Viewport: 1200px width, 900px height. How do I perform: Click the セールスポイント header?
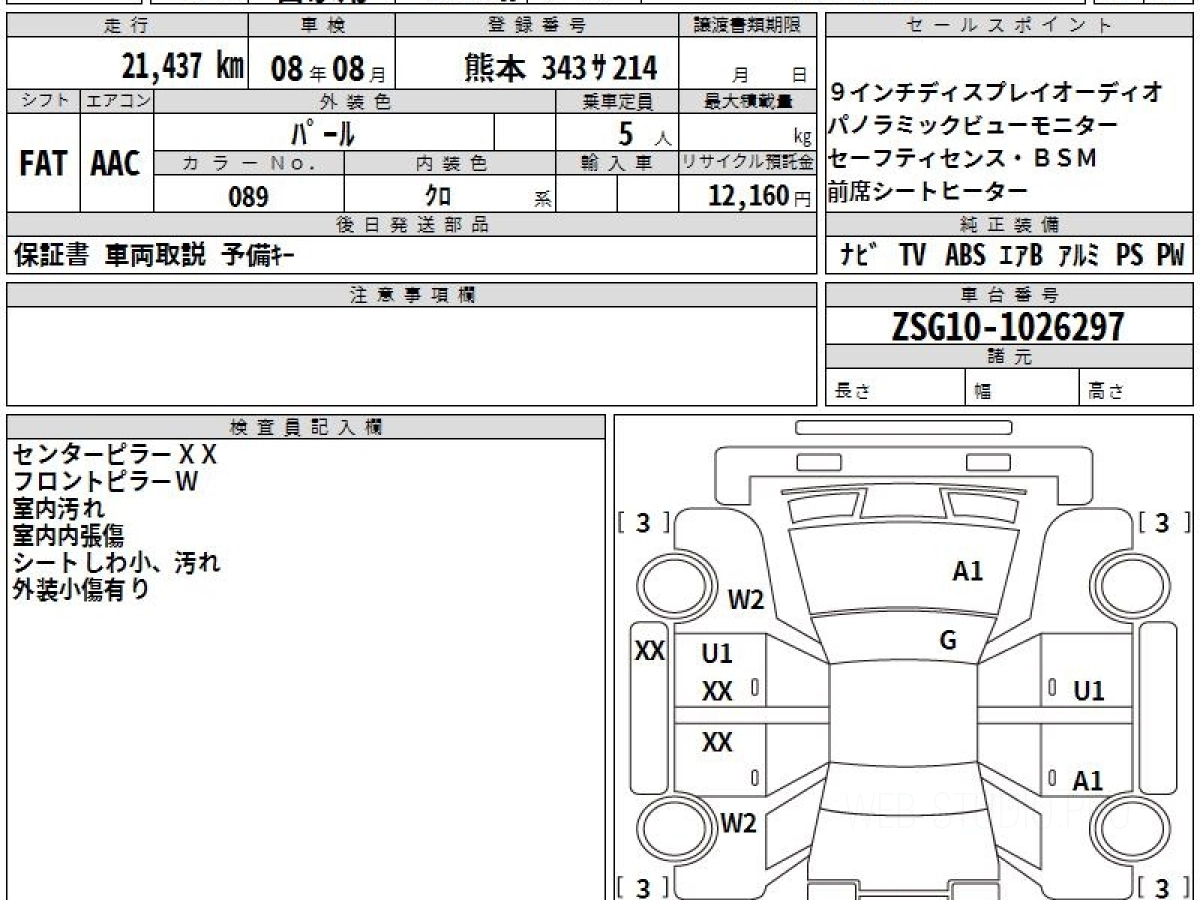(x=1009, y=26)
